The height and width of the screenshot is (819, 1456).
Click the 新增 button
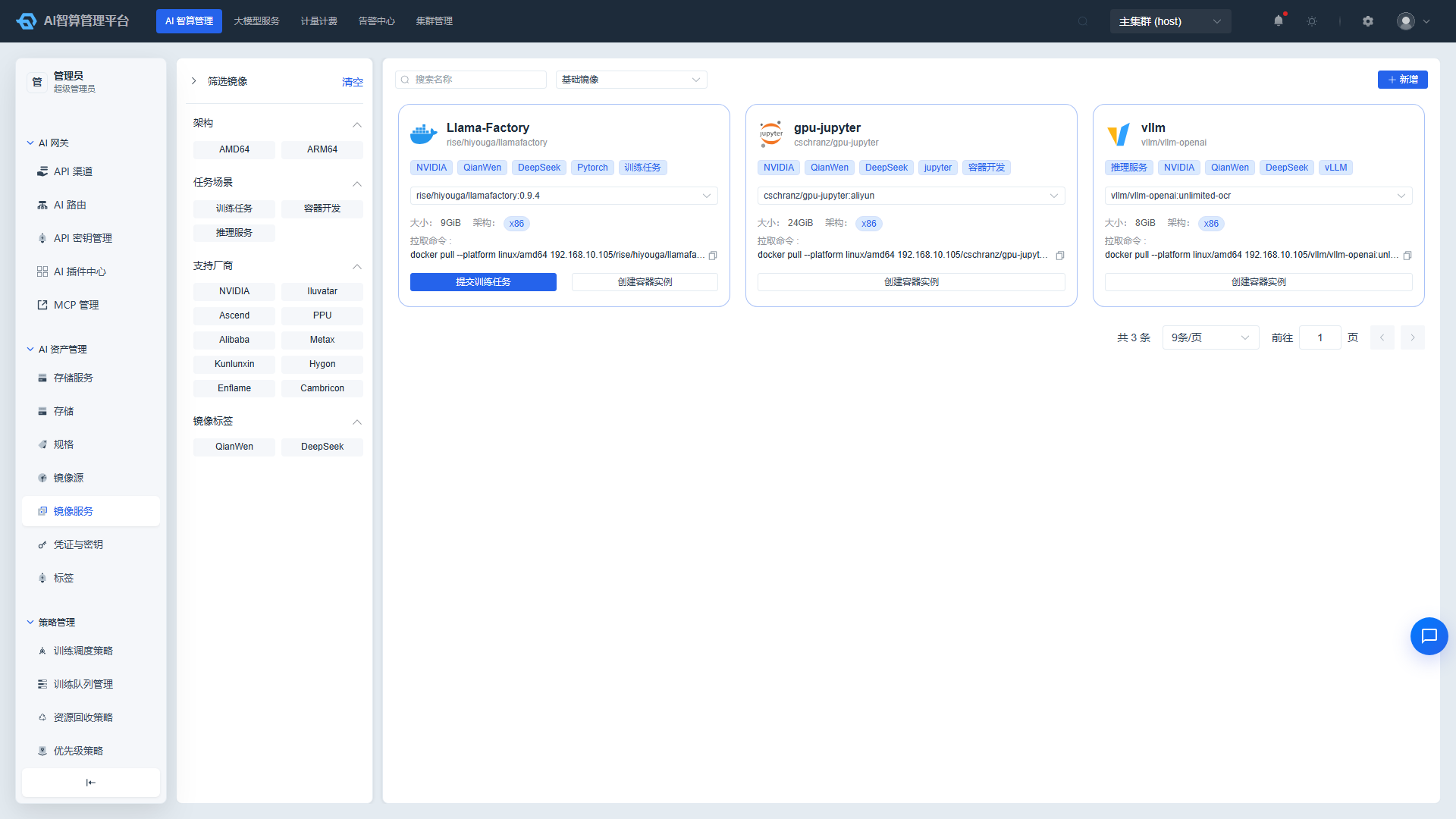(1403, 80)
